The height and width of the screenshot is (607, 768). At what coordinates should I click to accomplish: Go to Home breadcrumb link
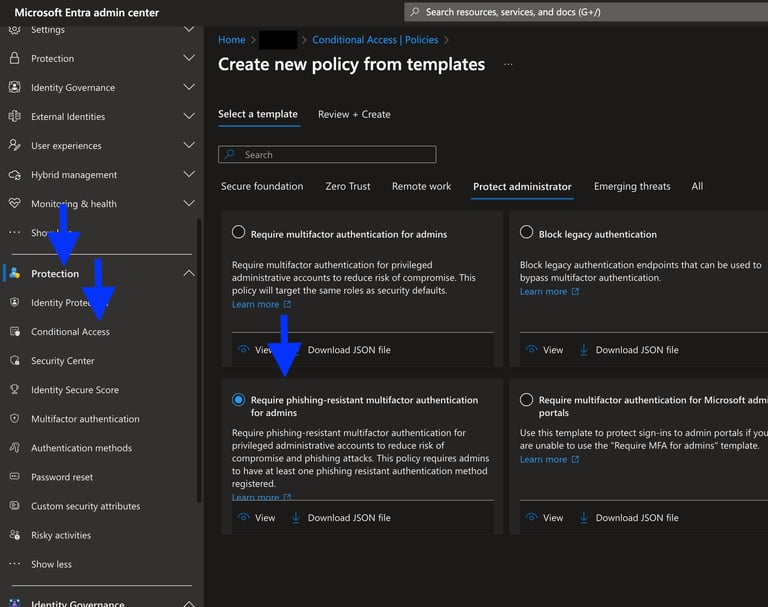click(232, 40)
